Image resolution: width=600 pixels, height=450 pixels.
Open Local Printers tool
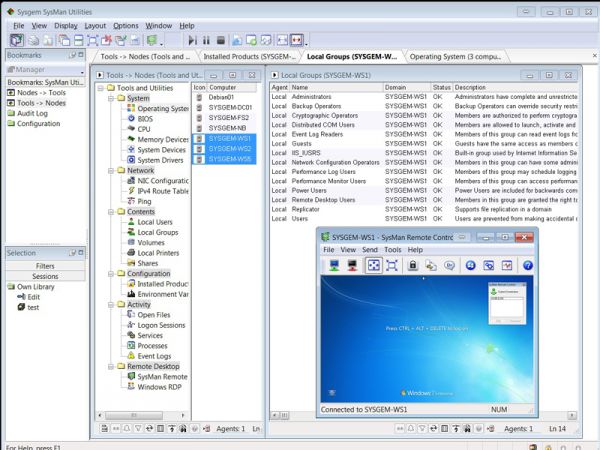[158, 253]
